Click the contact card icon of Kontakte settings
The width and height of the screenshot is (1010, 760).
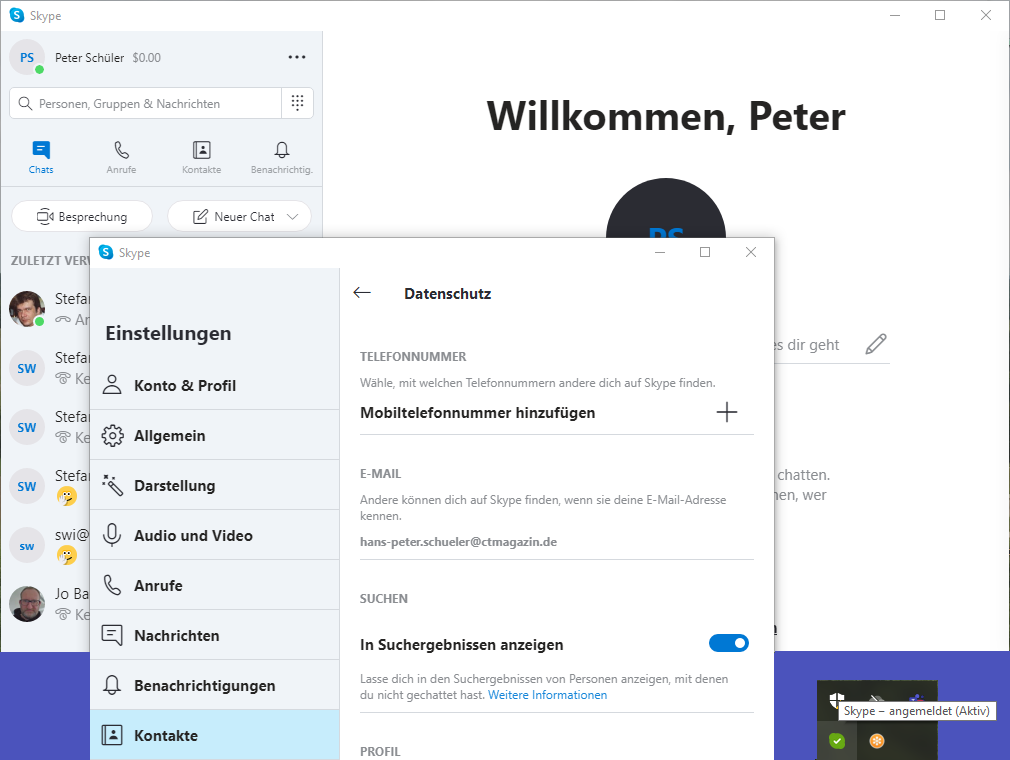point(112,735)
